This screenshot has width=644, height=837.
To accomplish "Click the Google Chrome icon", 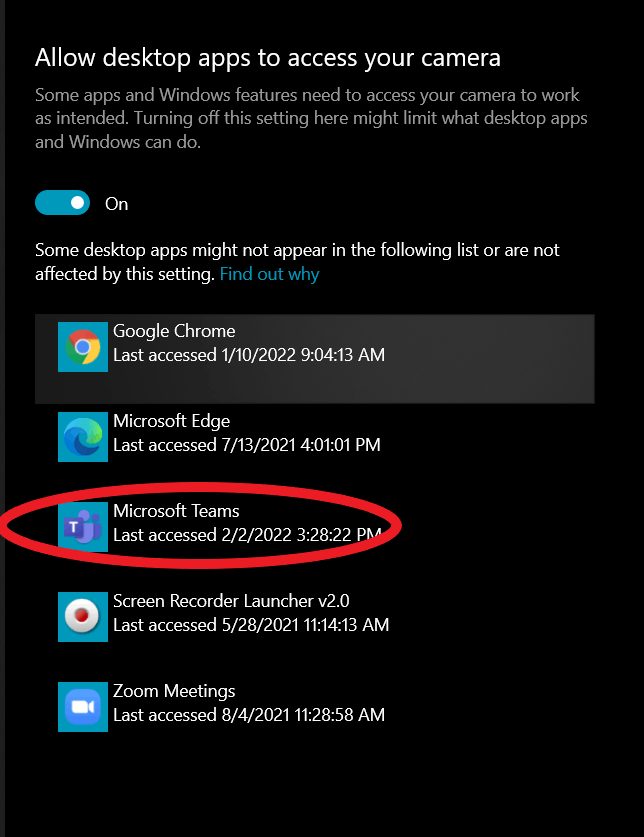I will point(83,347).
